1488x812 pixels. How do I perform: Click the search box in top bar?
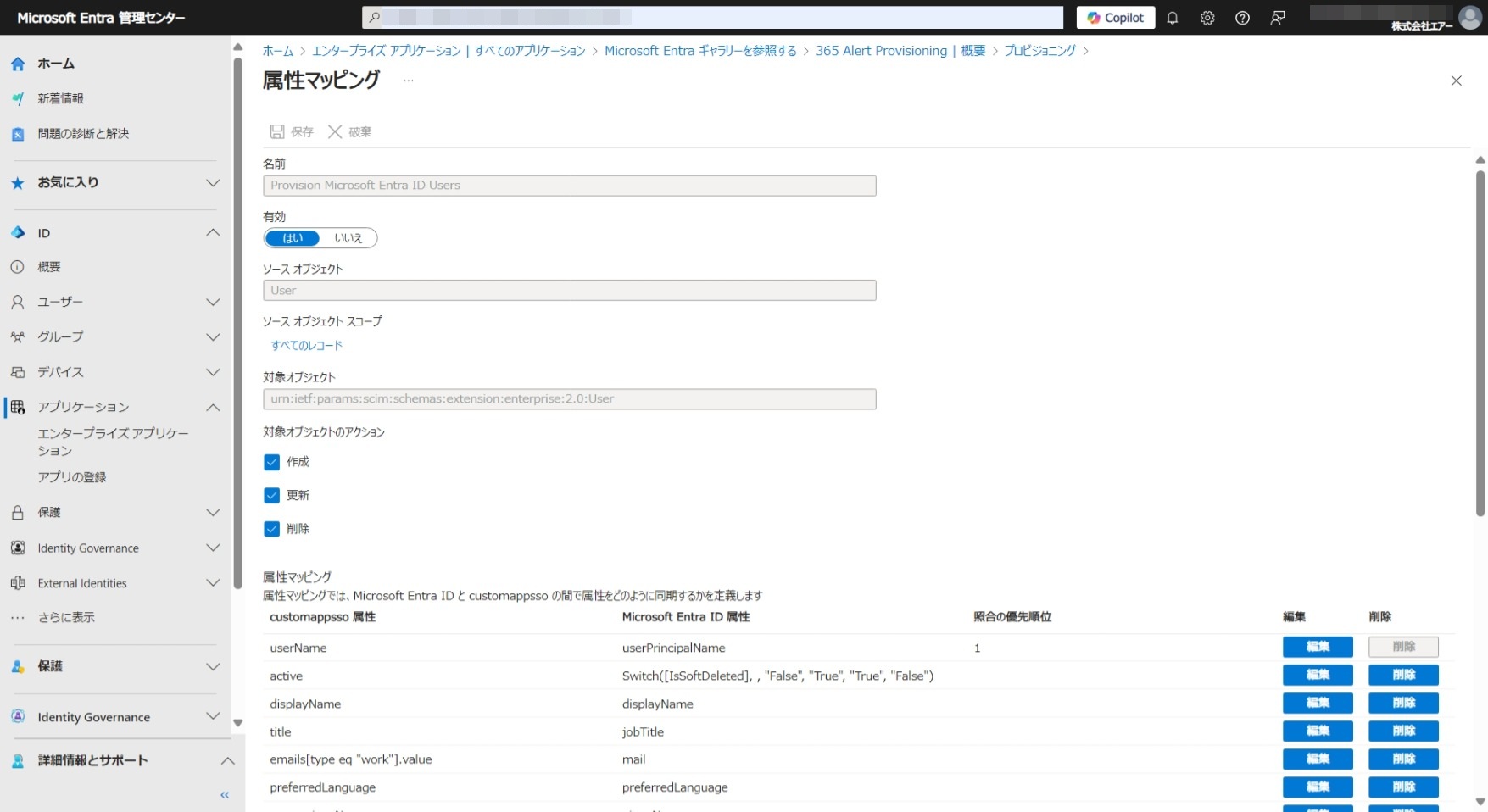coord(712,18)
